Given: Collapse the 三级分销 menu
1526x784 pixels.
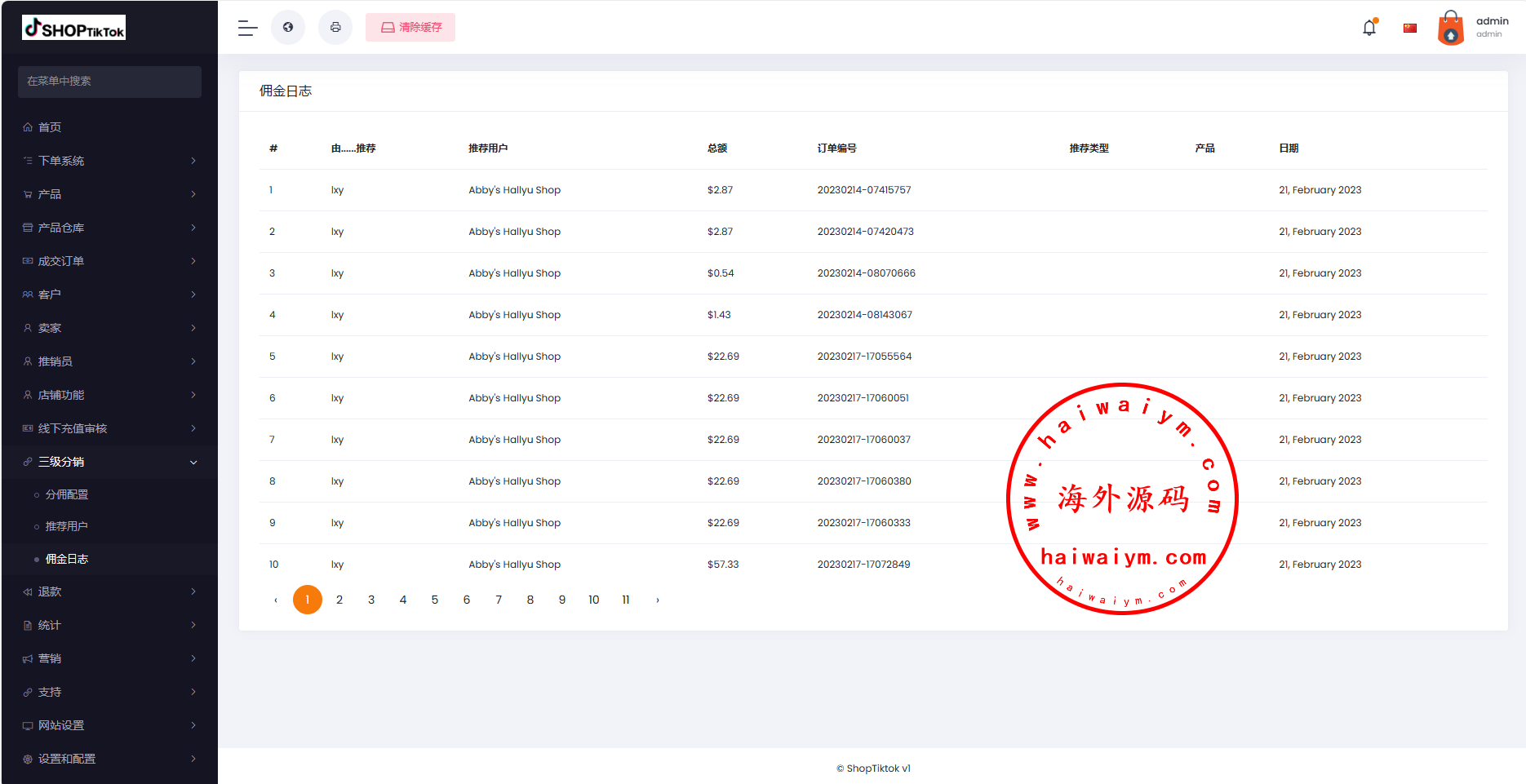Looking at the screenshot, I should 109,462.
